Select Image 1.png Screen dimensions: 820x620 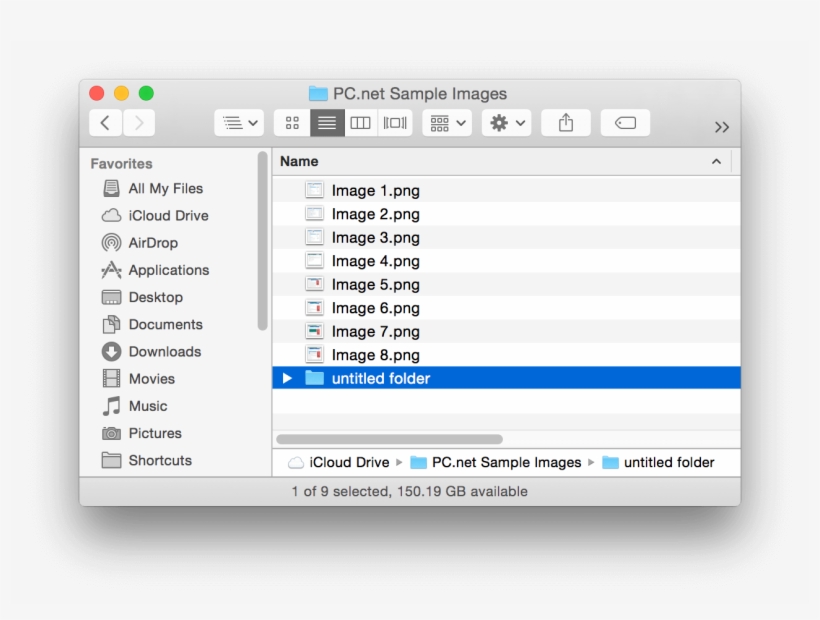click(506, 190)
